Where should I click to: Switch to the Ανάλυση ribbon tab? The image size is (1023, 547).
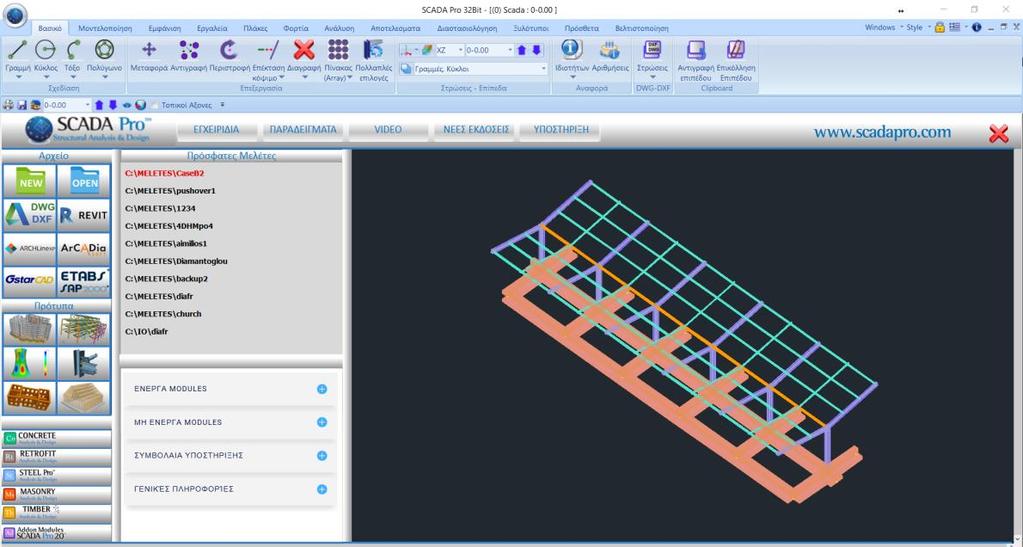[x=339, y=28]
